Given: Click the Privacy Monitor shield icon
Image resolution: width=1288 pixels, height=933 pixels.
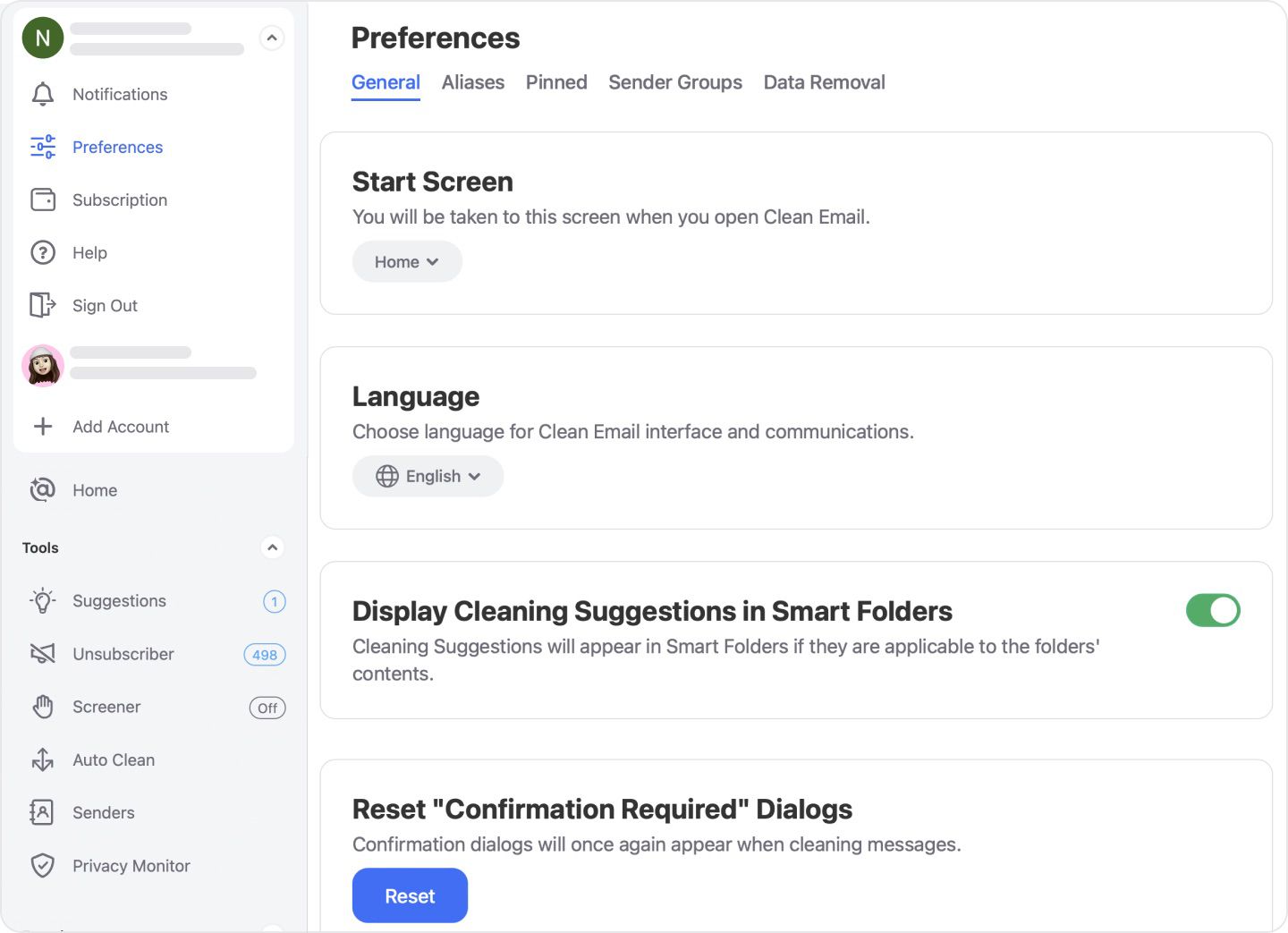Looking at the screenshot, I should pos(42,865).
